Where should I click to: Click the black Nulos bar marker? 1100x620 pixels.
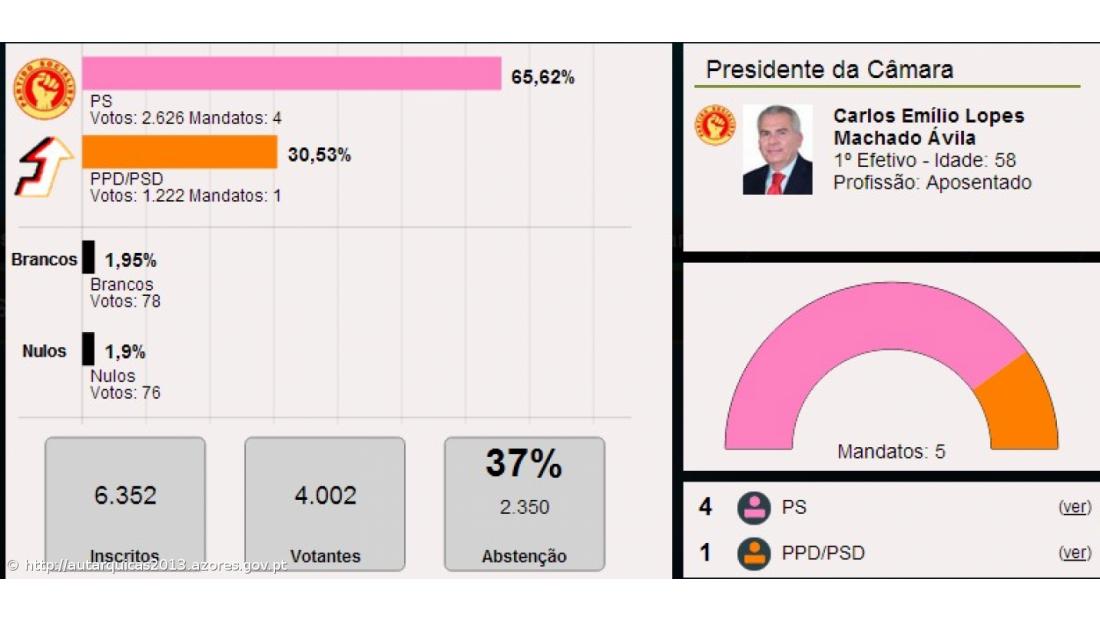tap(89, 351)
